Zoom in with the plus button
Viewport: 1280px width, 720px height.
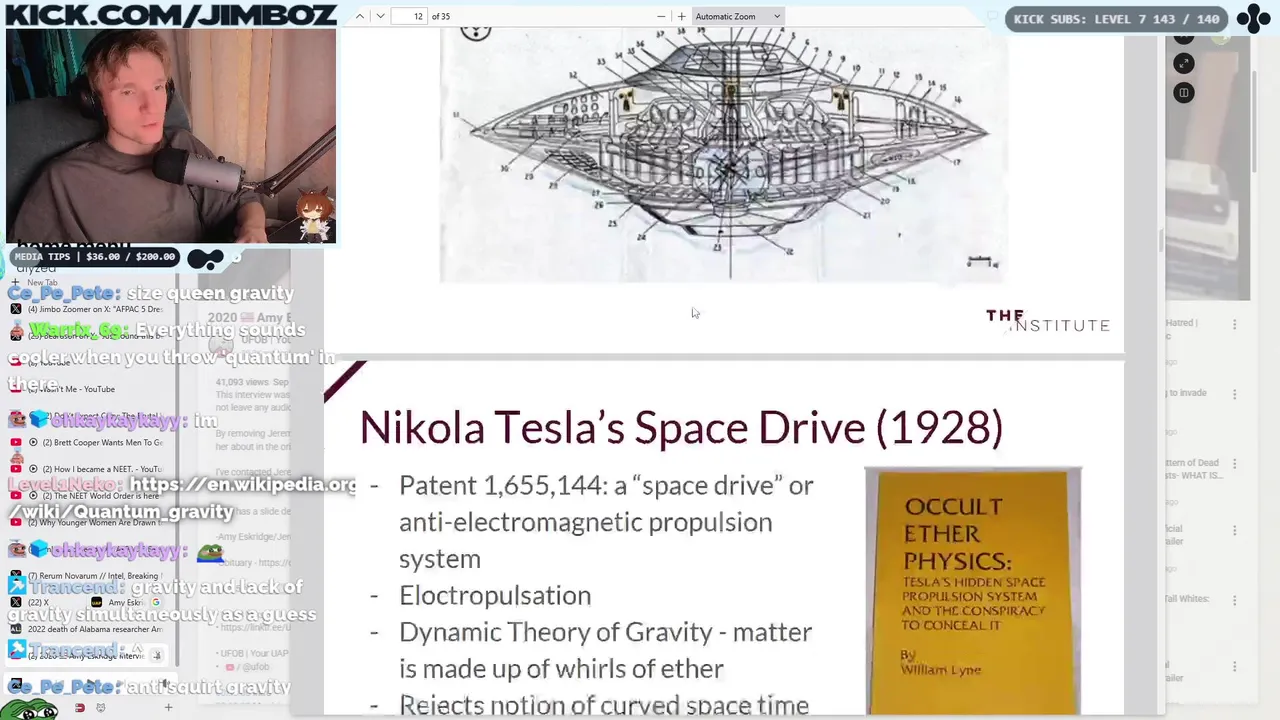pos(682,16)
